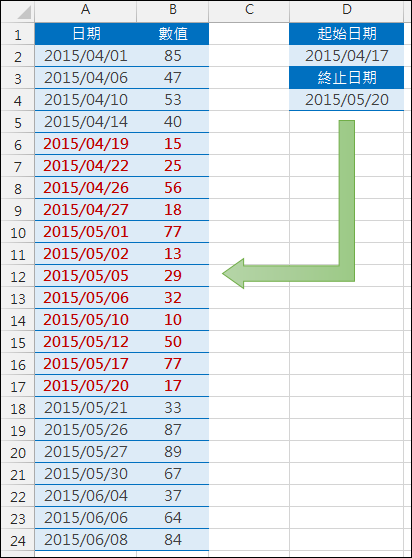
Task: Select red date 2015/04/26
Action: pyautogui.click(x=85, y=188)
